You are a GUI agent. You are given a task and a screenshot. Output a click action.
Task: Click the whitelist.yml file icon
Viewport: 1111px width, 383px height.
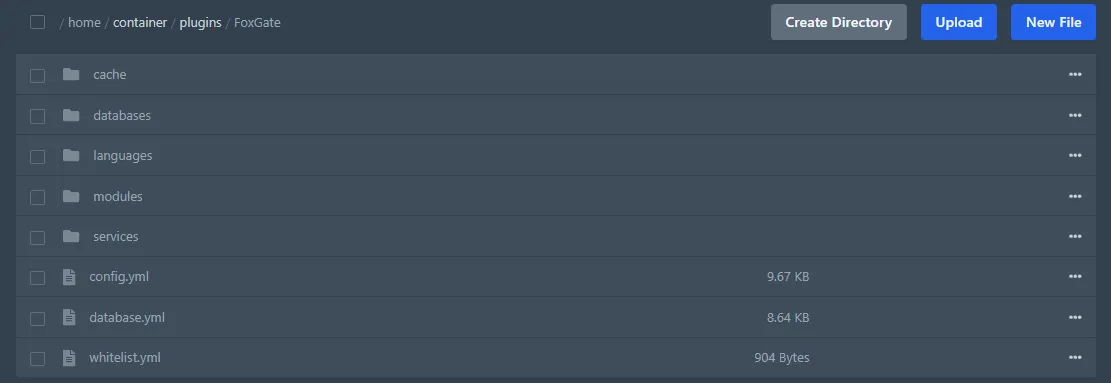(69, 358)
